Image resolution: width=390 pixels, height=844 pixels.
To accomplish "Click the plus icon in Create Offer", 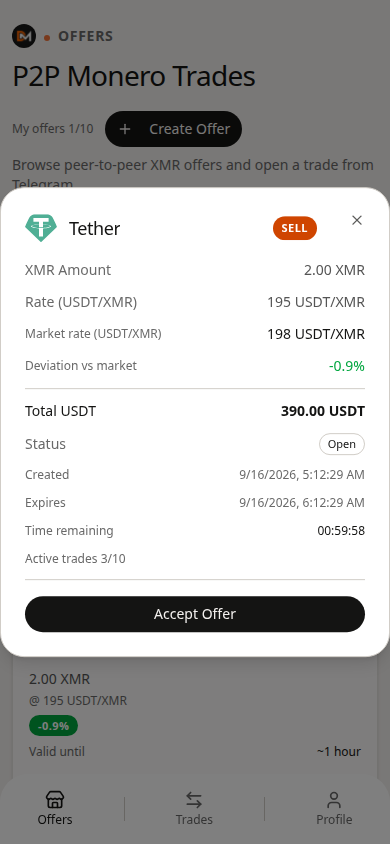I will [125, 129].
